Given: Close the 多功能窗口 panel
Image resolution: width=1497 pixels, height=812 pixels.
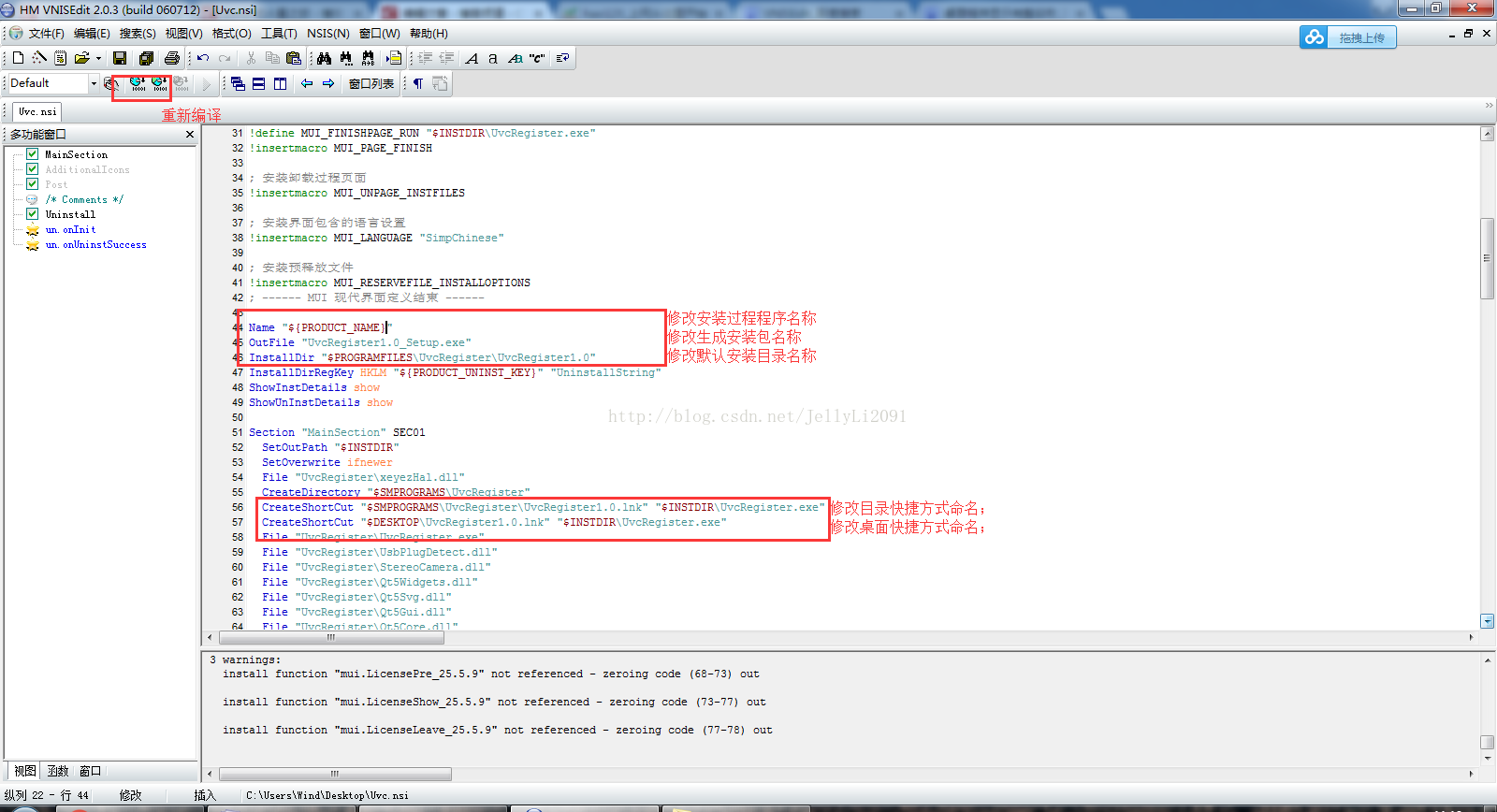Looking at the screenshot, I should click(x=190, y=135).
